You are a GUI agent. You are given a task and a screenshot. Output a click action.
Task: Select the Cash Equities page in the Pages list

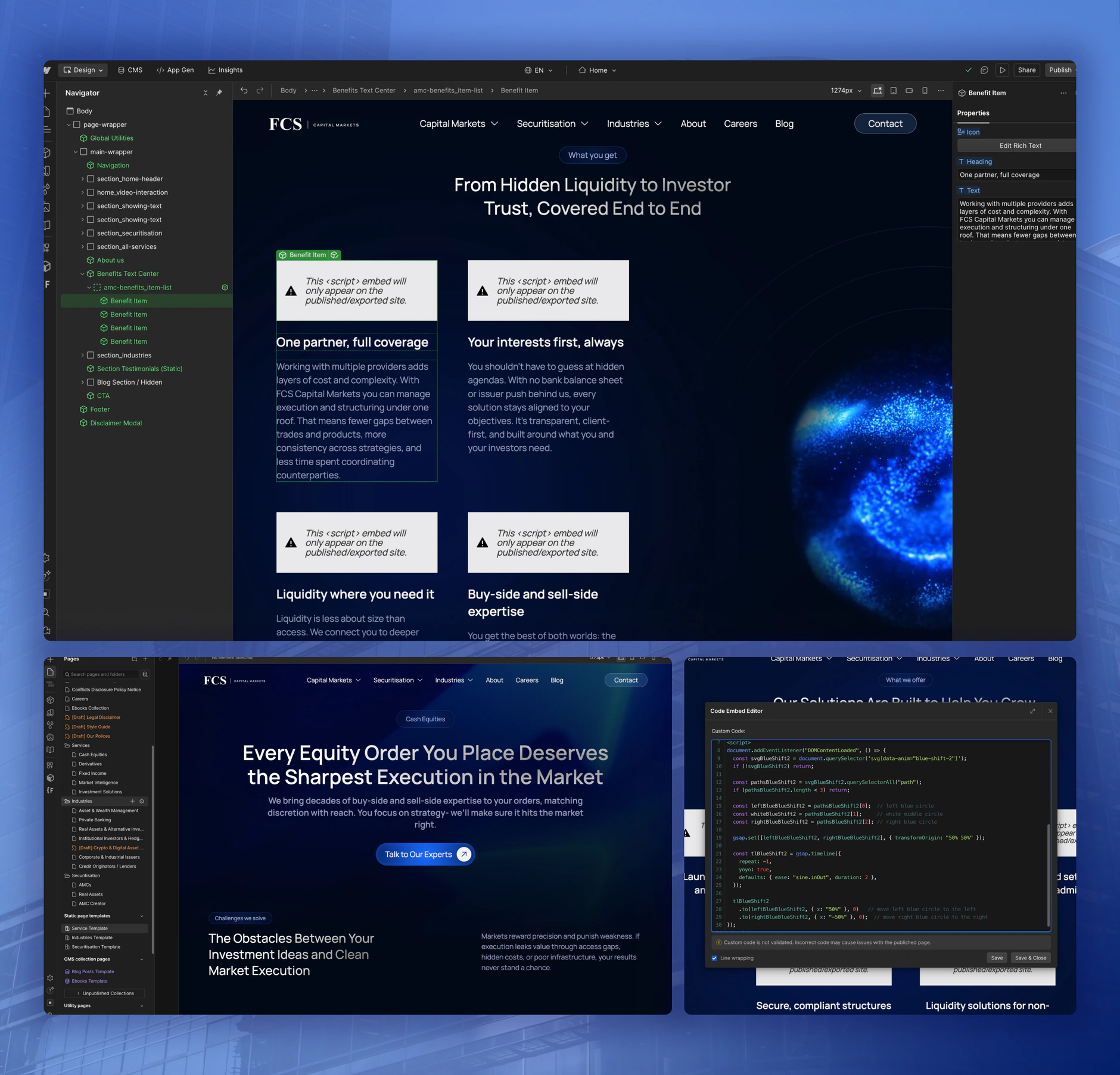[x=93, y=755]
